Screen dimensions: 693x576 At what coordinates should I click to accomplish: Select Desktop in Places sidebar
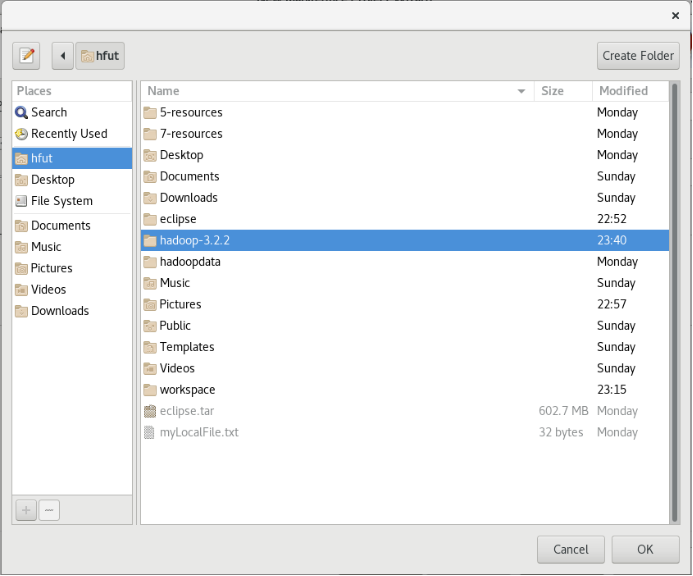point(72,179)
